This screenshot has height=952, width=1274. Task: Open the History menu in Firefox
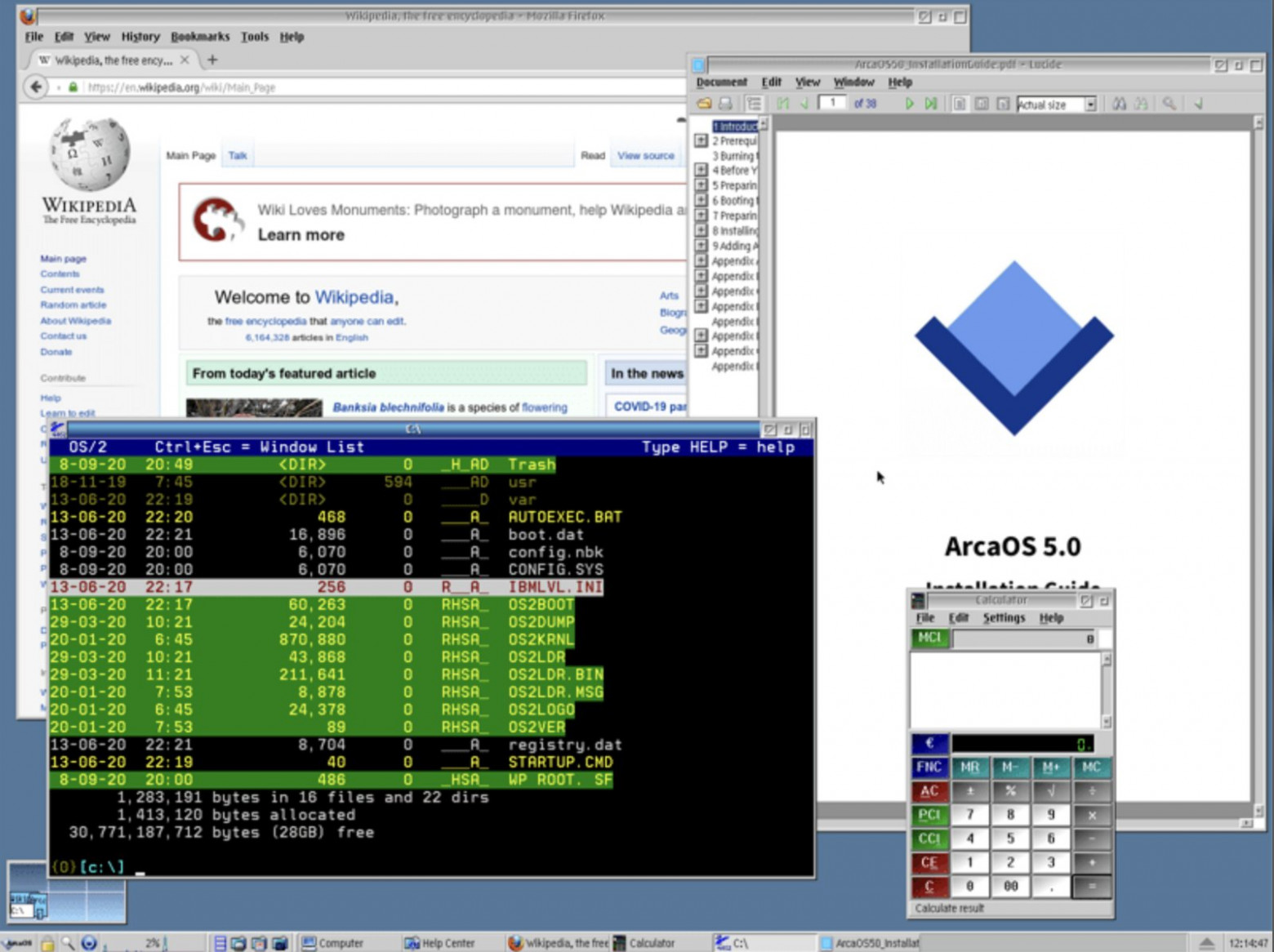coord(140,37)
